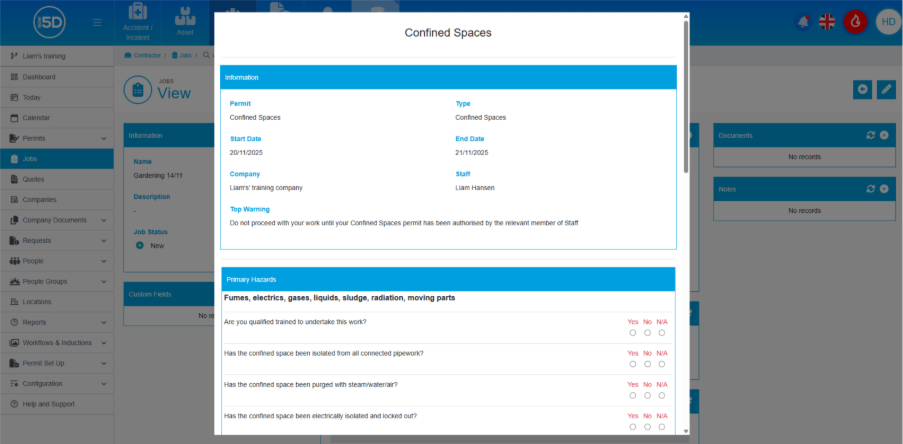Image resolution: width=903 pixels, height=444 pixels.
Task: Click the modal Information section header
Action: [x=448, y=77]
